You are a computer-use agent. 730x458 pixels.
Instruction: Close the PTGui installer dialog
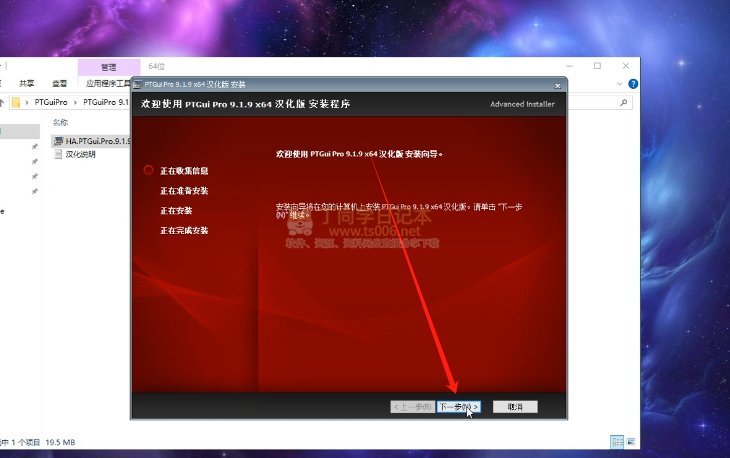[557, 85]
